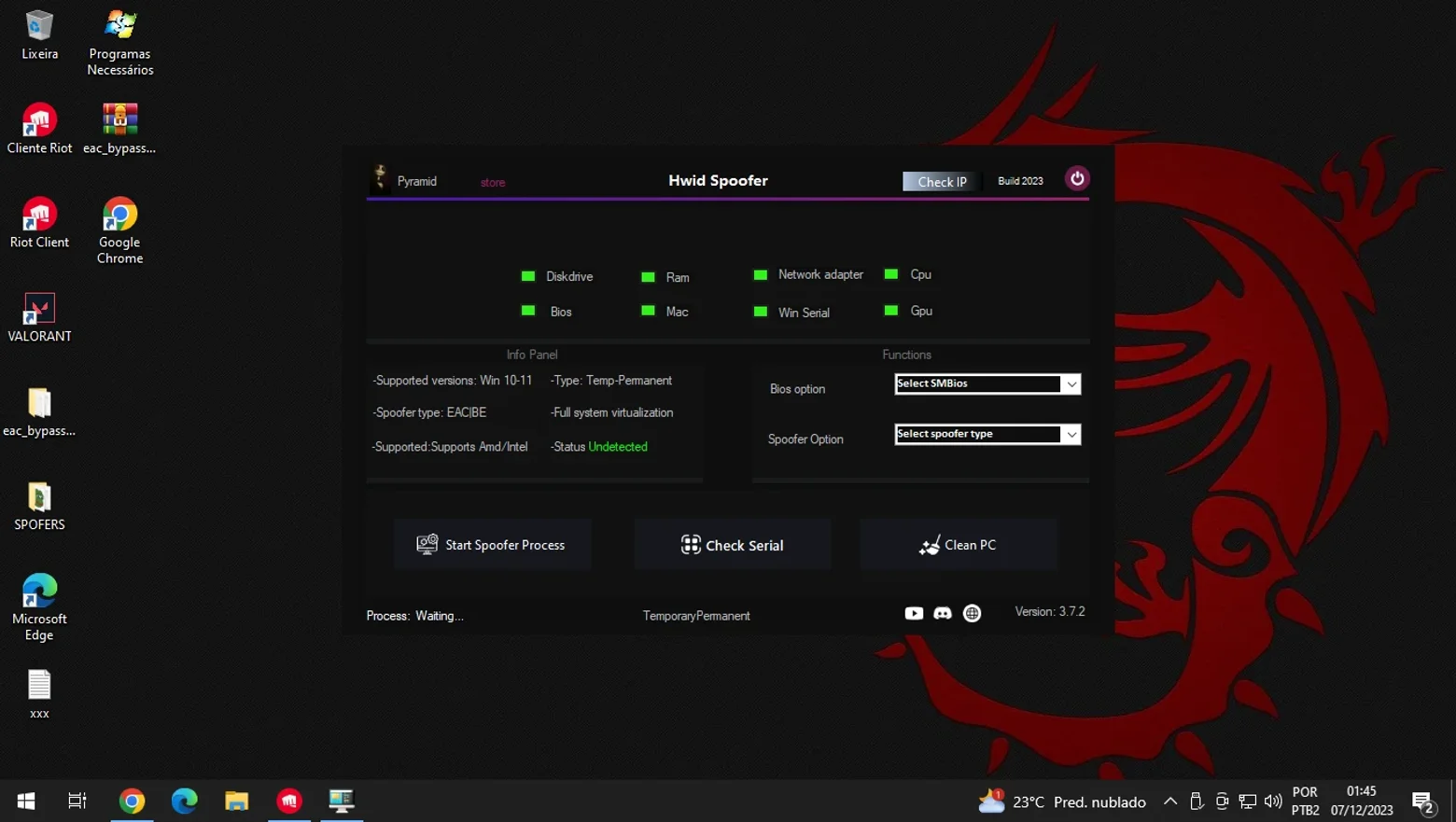Click the Hwid Spoofer app taskbar icon
The width and height of the screenshot is (1456, 822).
point(342,801)
